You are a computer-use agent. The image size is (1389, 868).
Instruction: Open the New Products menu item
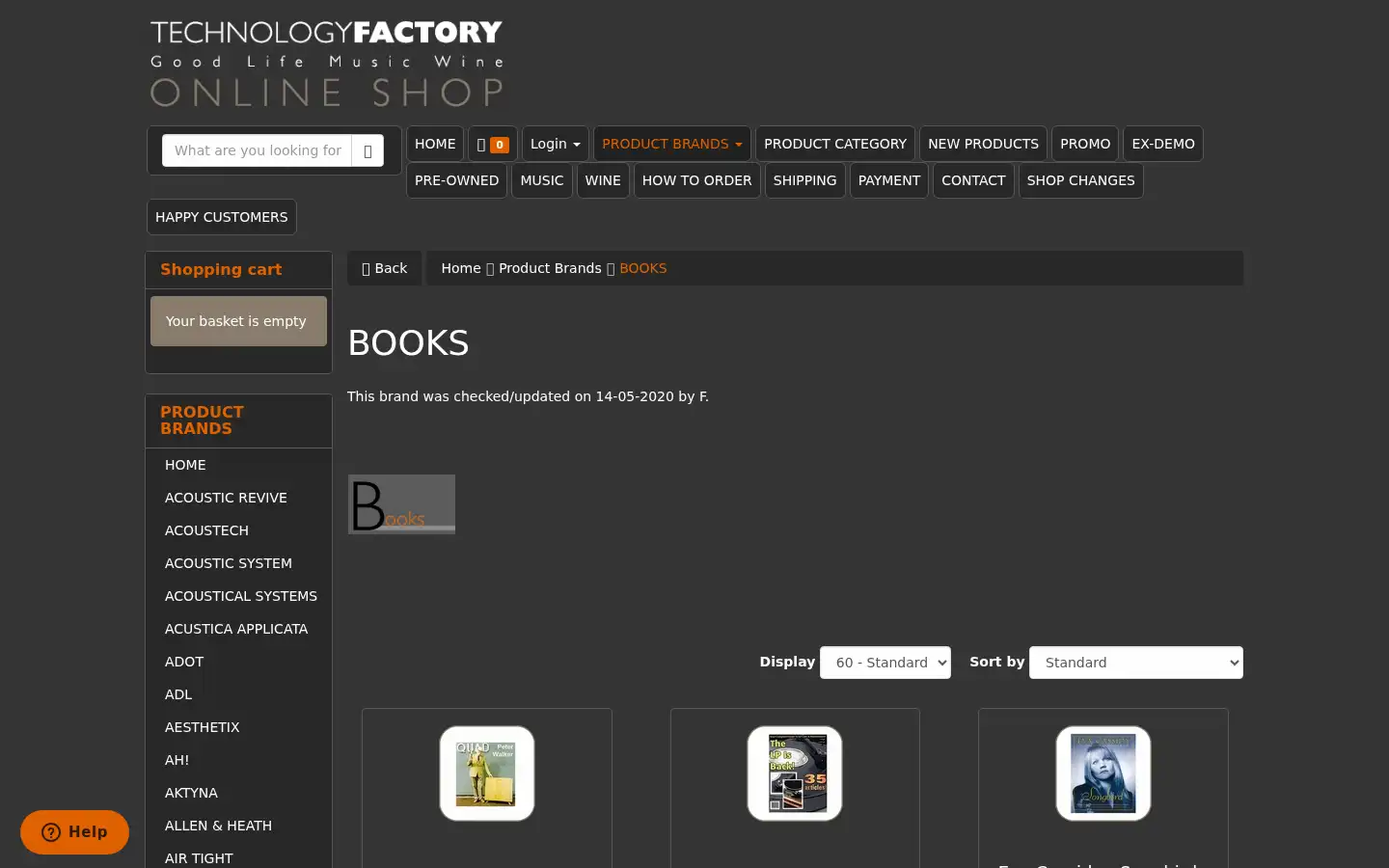983,144
